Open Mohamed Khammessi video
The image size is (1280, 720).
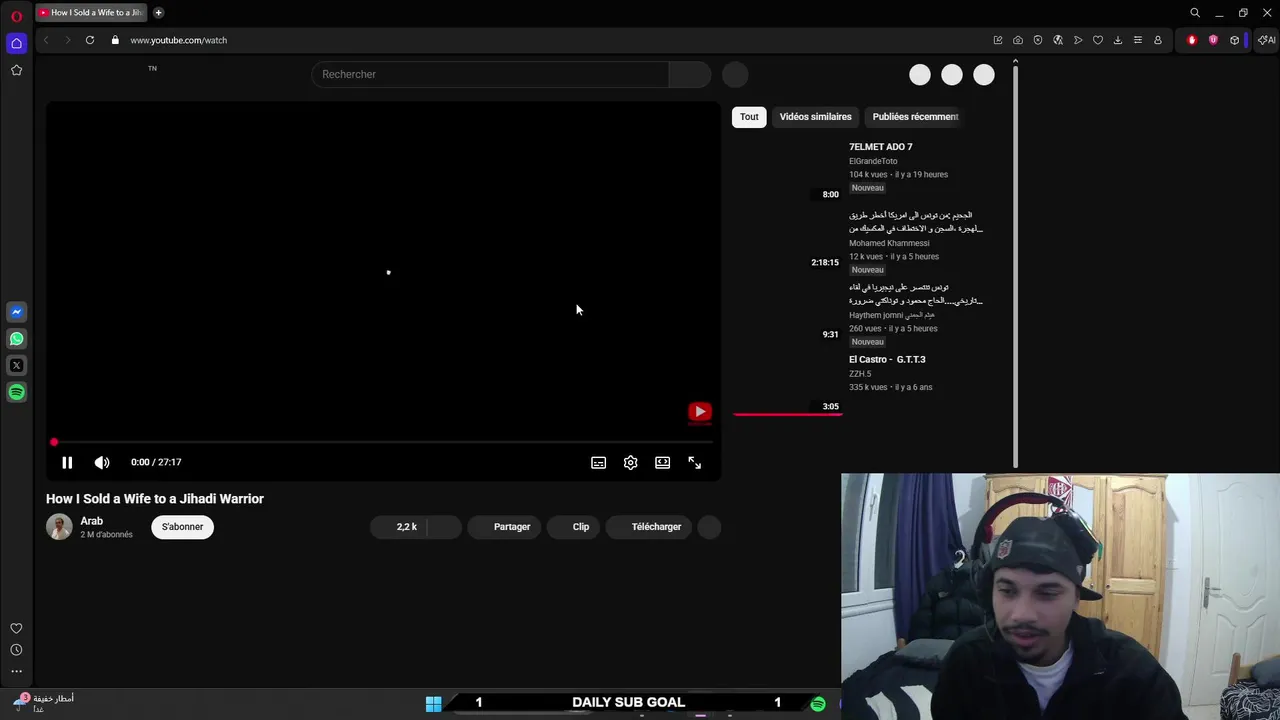[x=916, y=222]
